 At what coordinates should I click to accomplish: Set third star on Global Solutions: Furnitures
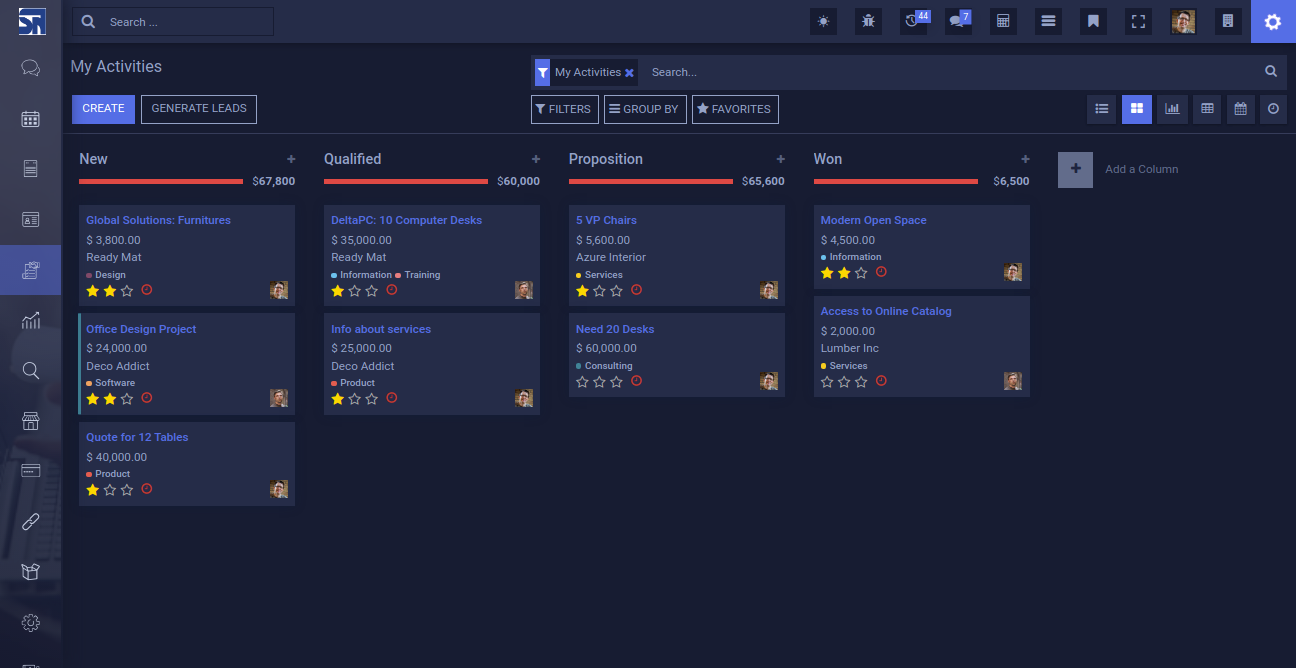[127, 291]
